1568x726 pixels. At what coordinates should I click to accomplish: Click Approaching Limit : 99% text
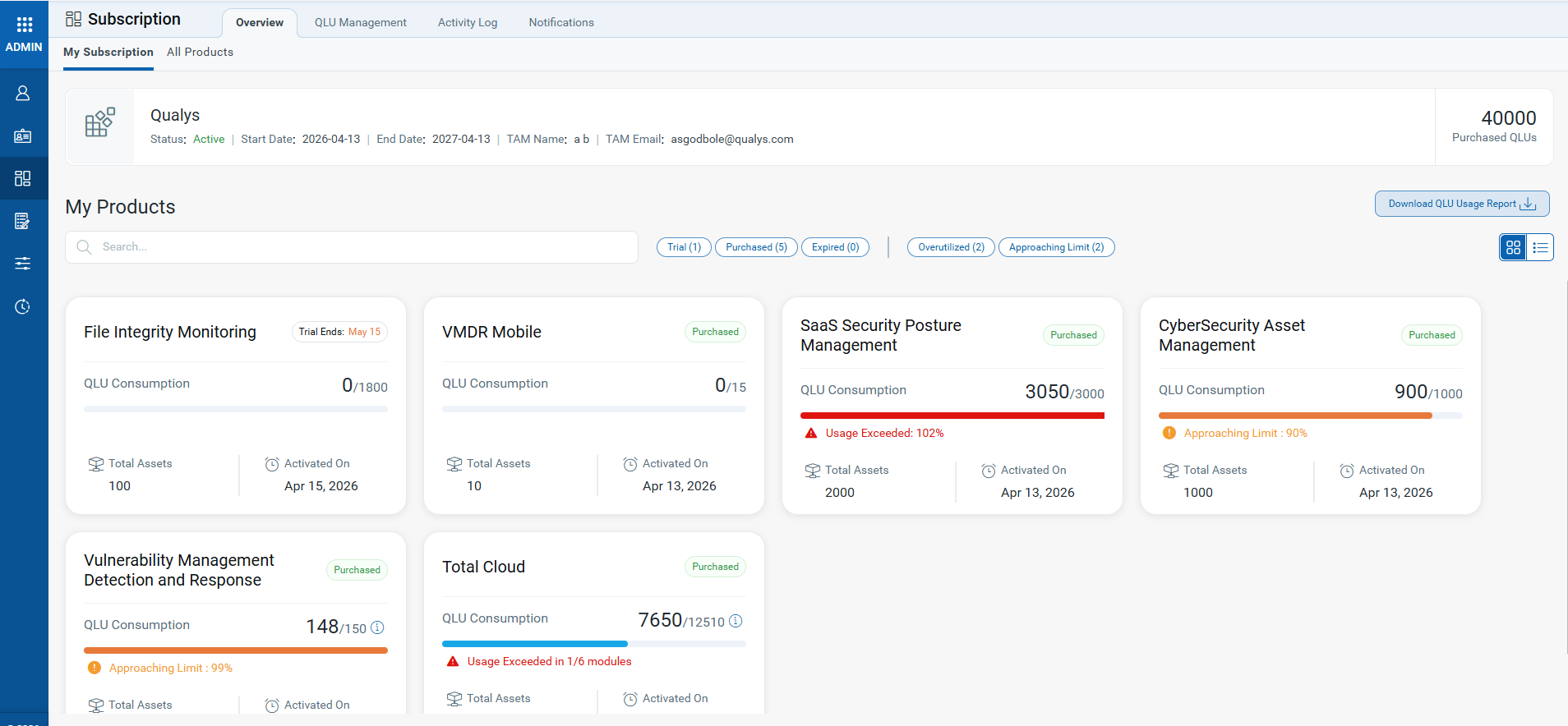(171, 668)
